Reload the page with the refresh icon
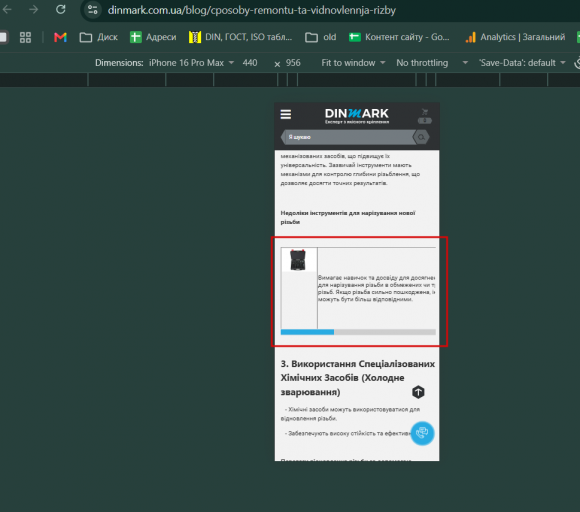The width and height of the screenshot is (580, 512). pos(61,10)
